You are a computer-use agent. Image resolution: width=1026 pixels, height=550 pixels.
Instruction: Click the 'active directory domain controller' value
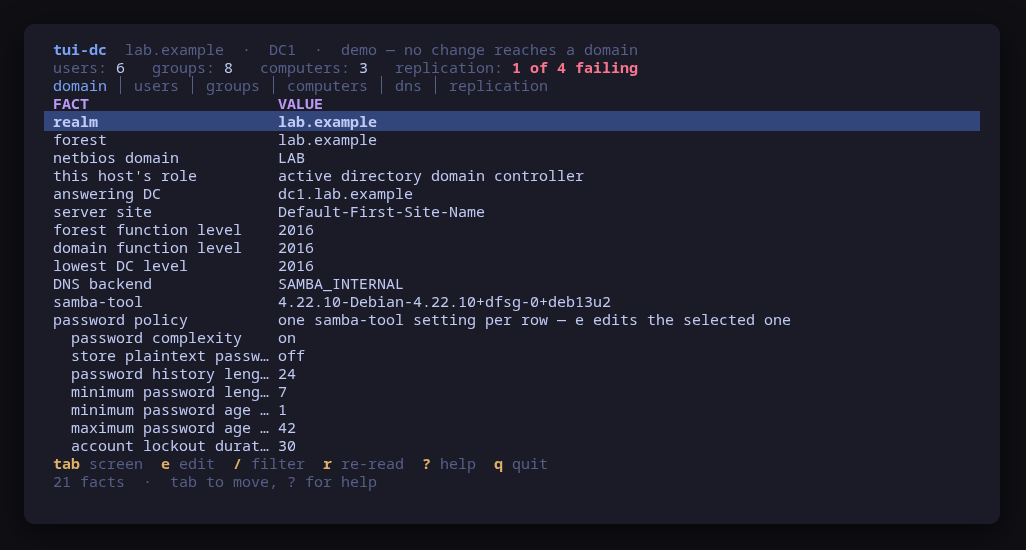(431, 177)
